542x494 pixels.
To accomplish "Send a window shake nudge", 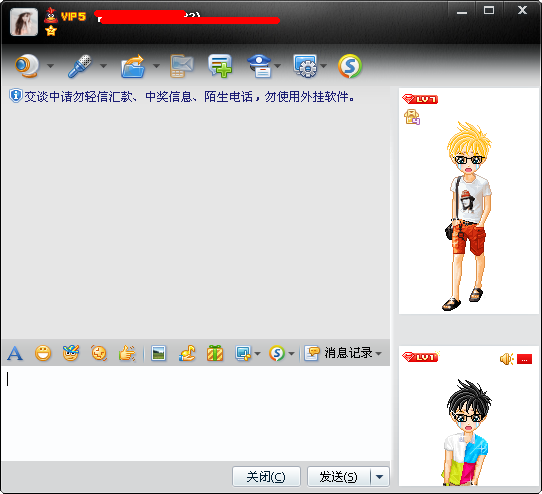I will (x=99, y=353).
